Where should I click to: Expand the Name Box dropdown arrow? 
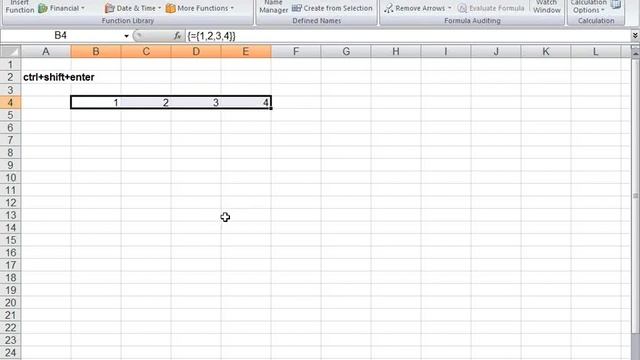(126, 36)
